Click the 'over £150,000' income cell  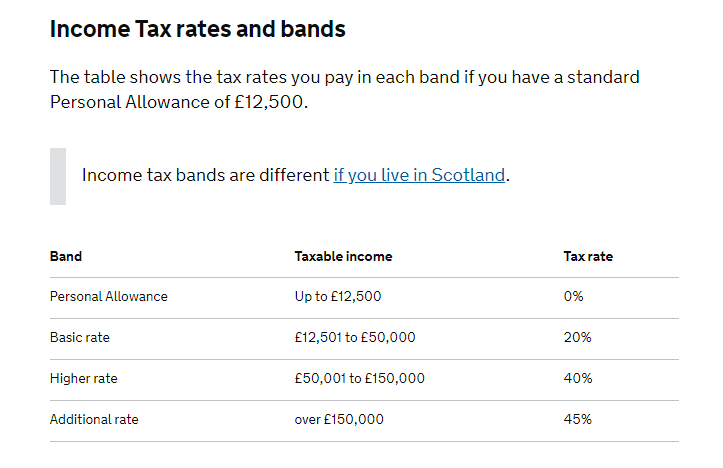(x=339, y=420)
